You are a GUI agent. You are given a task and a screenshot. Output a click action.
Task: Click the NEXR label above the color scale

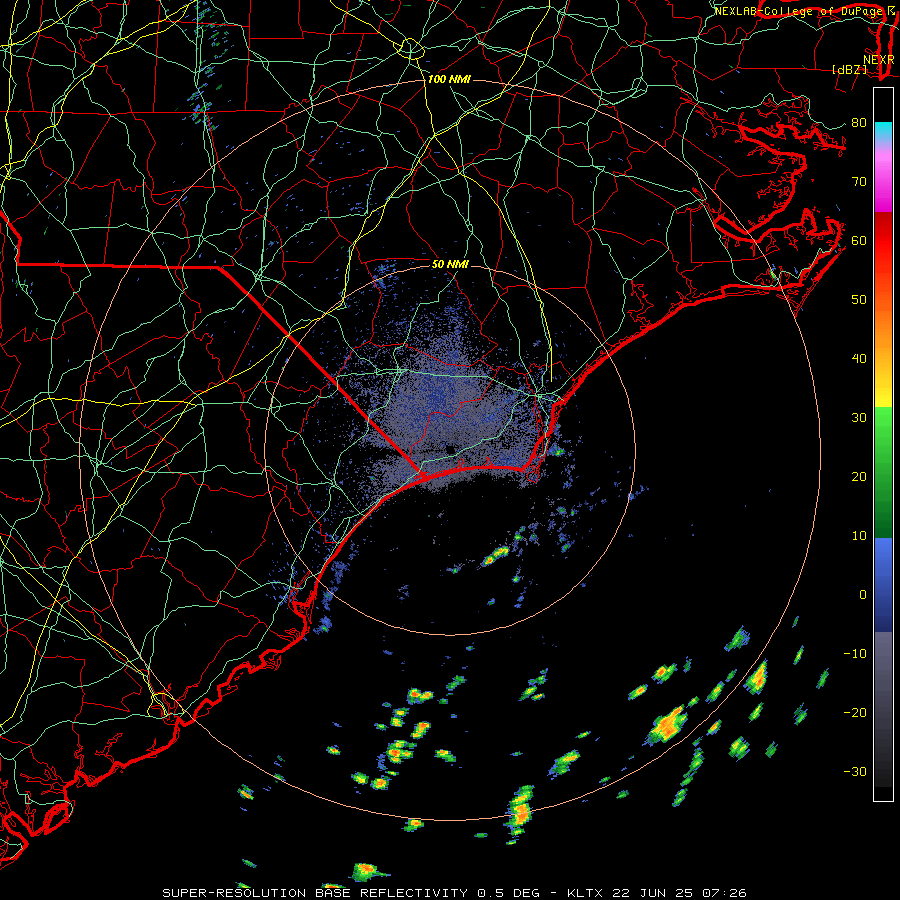tap(879, 59)
